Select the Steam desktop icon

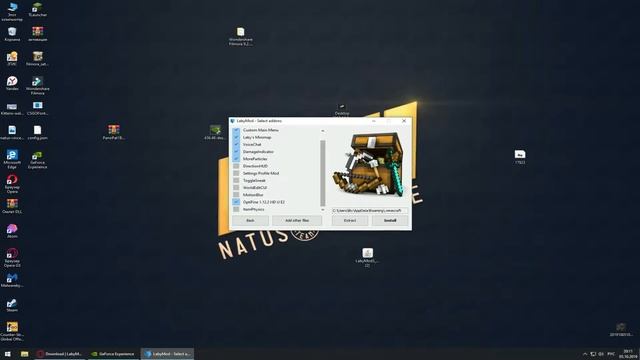click(x=12, y=305)
